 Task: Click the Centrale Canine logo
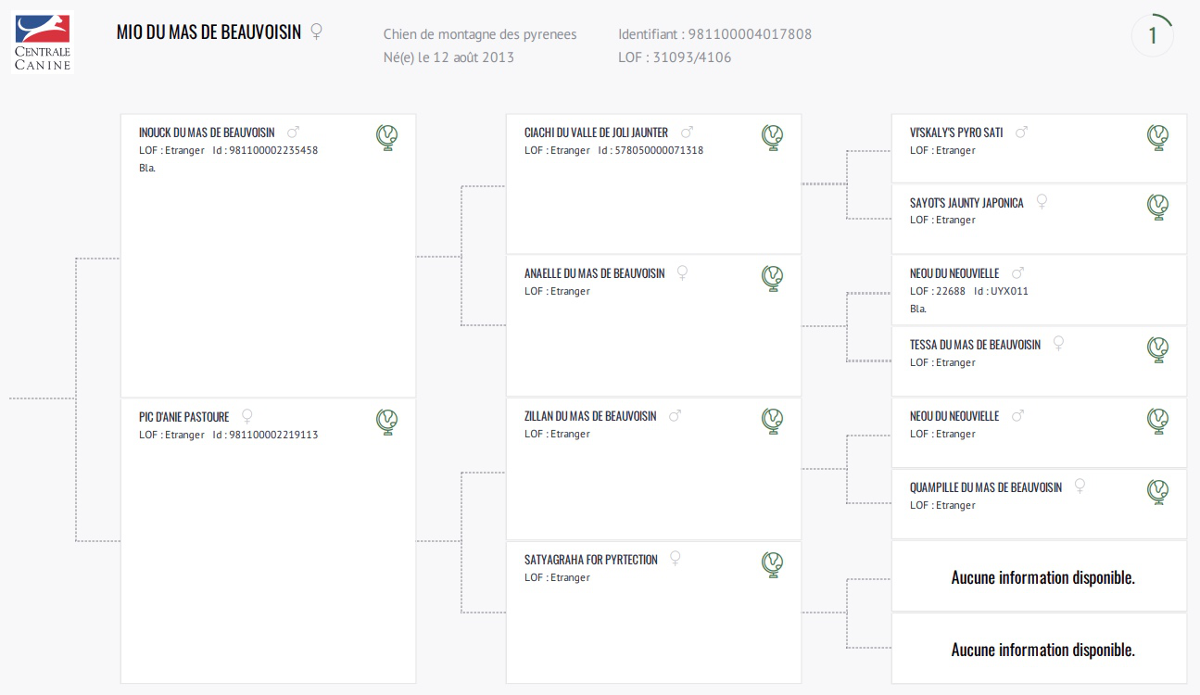(43, 43)
